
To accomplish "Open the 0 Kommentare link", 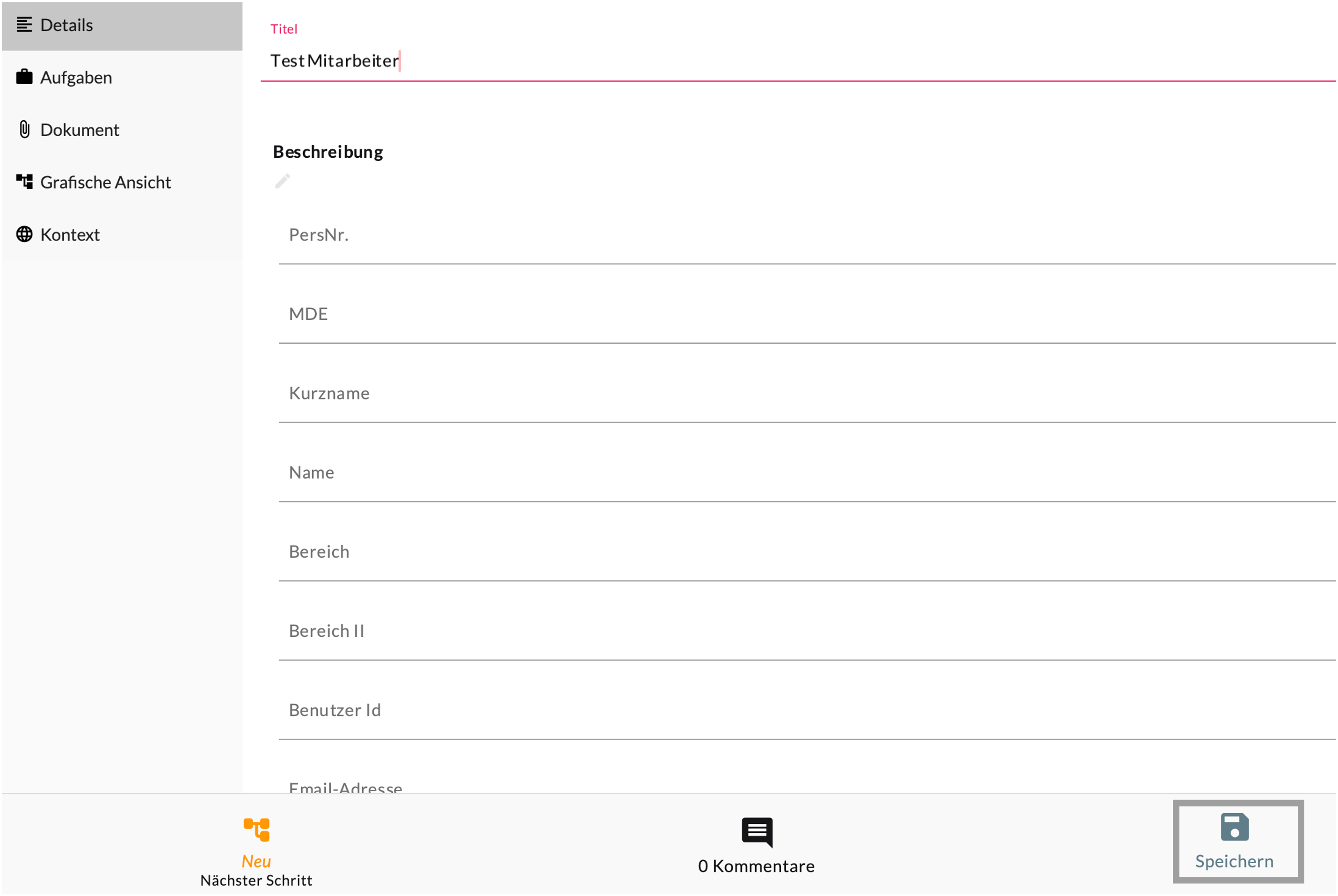I will [x=756, y=866].
